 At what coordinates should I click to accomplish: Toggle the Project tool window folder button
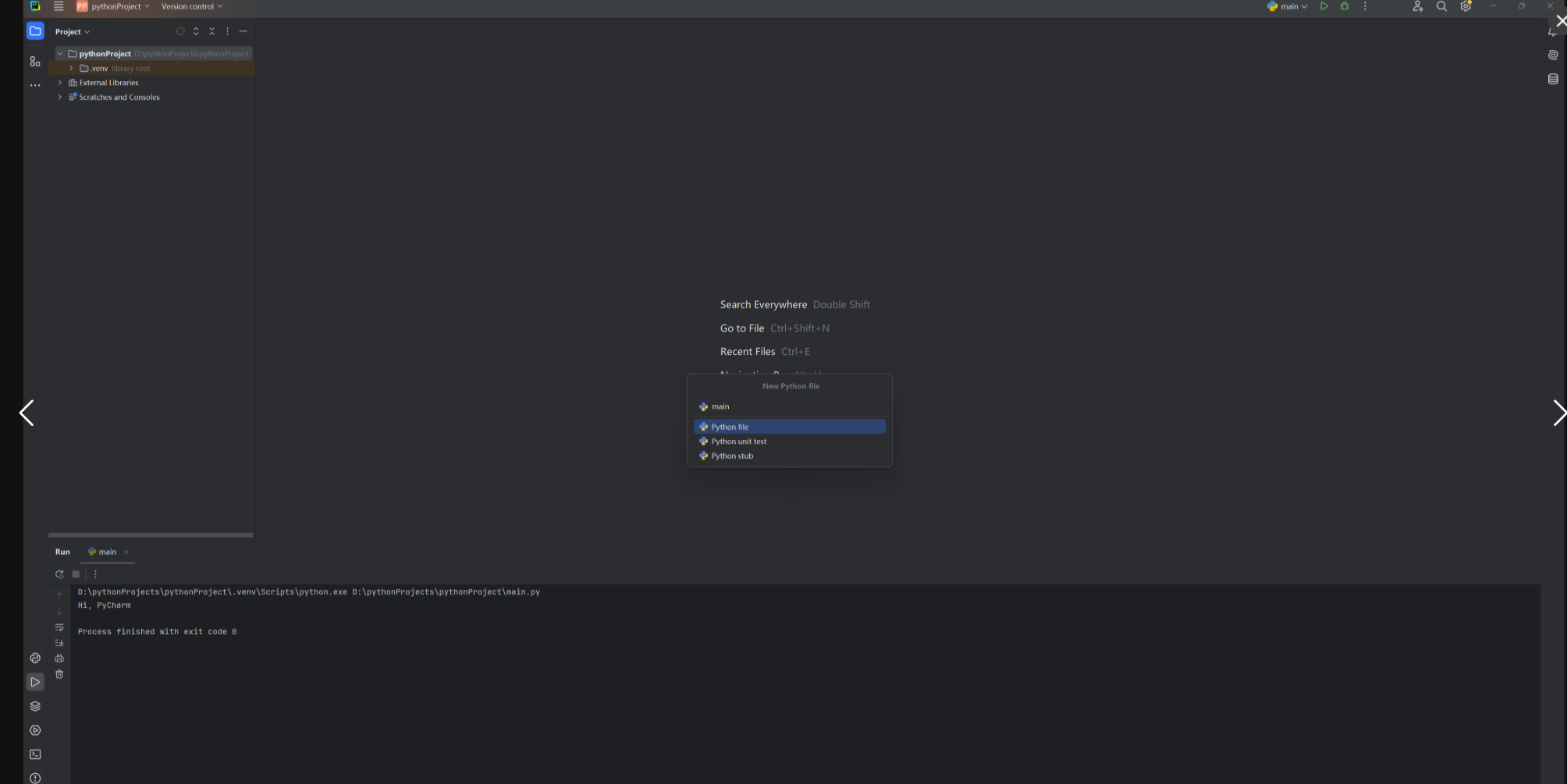(35, 31)
